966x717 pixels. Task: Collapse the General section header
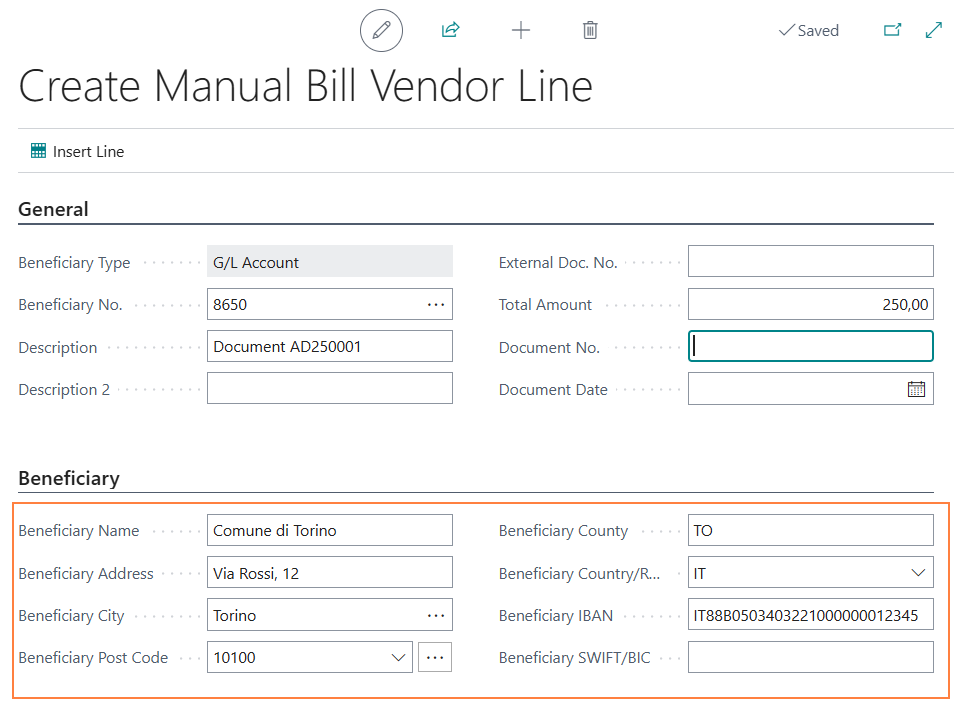54,209
